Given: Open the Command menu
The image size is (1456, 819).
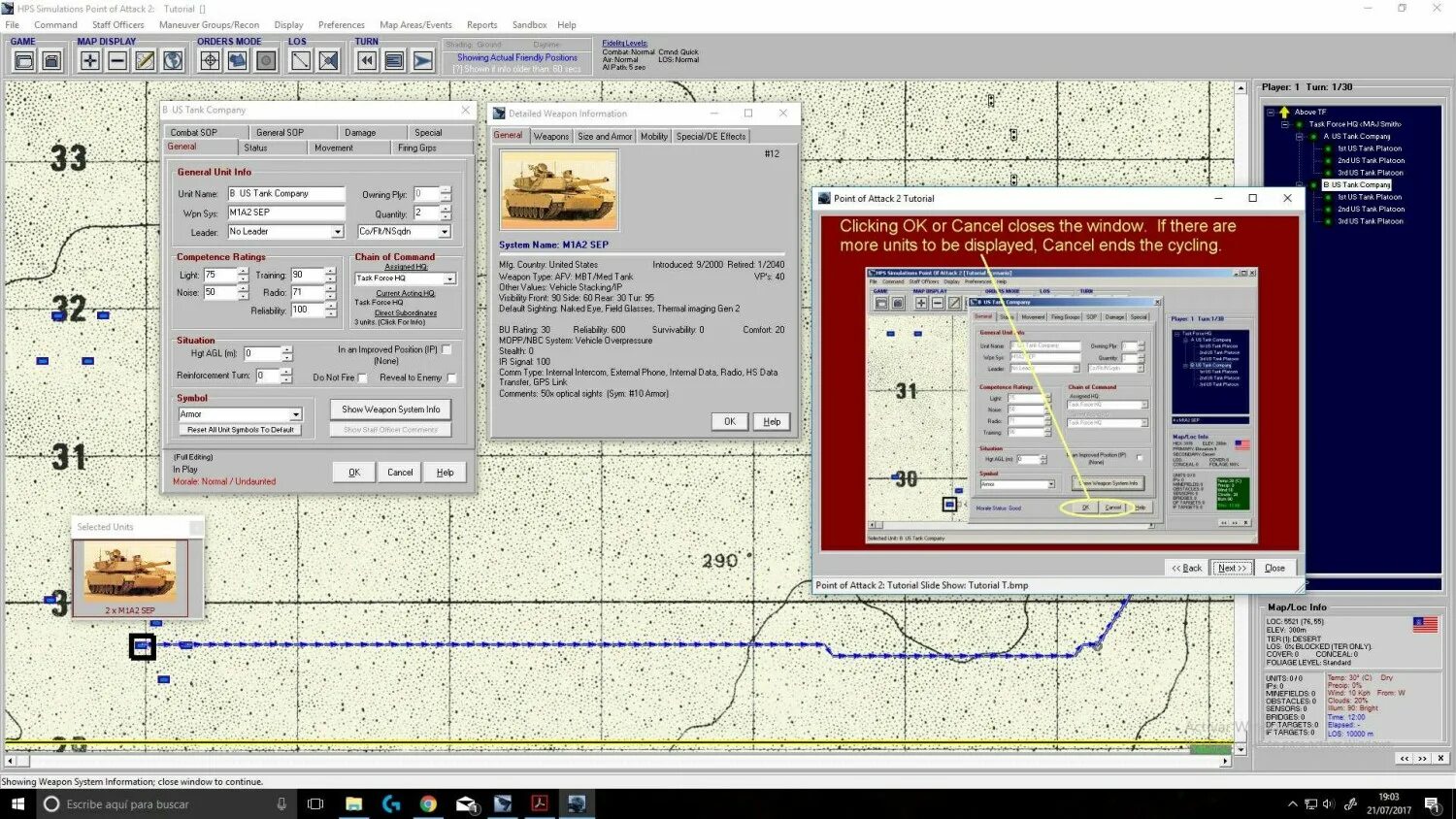Looking at the screenshot, I should (x=55, y=25).
